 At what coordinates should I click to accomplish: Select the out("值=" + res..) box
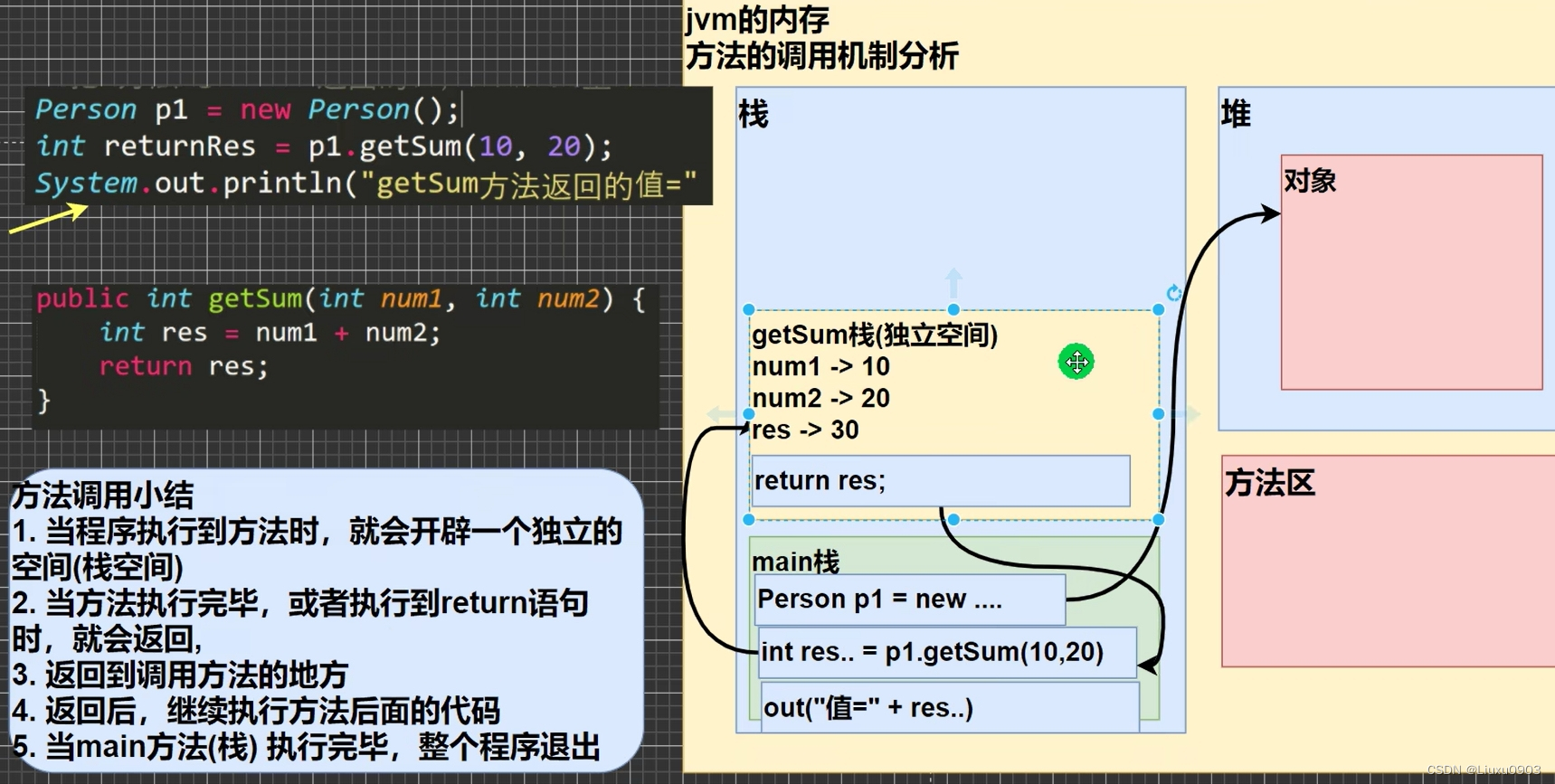click(x=950, y=707)
